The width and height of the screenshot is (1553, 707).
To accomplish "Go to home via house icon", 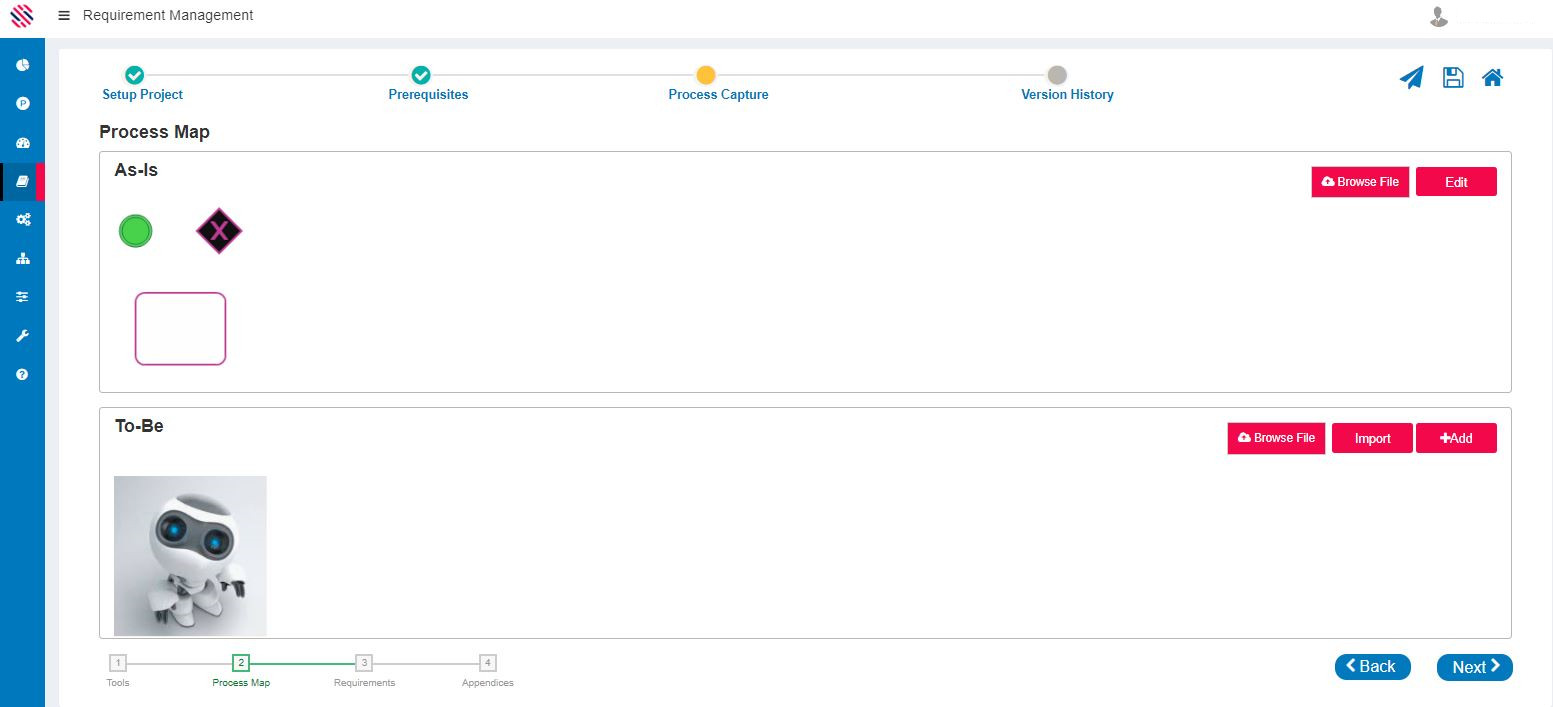I will pyautogui.click(x=1492, y=78).
